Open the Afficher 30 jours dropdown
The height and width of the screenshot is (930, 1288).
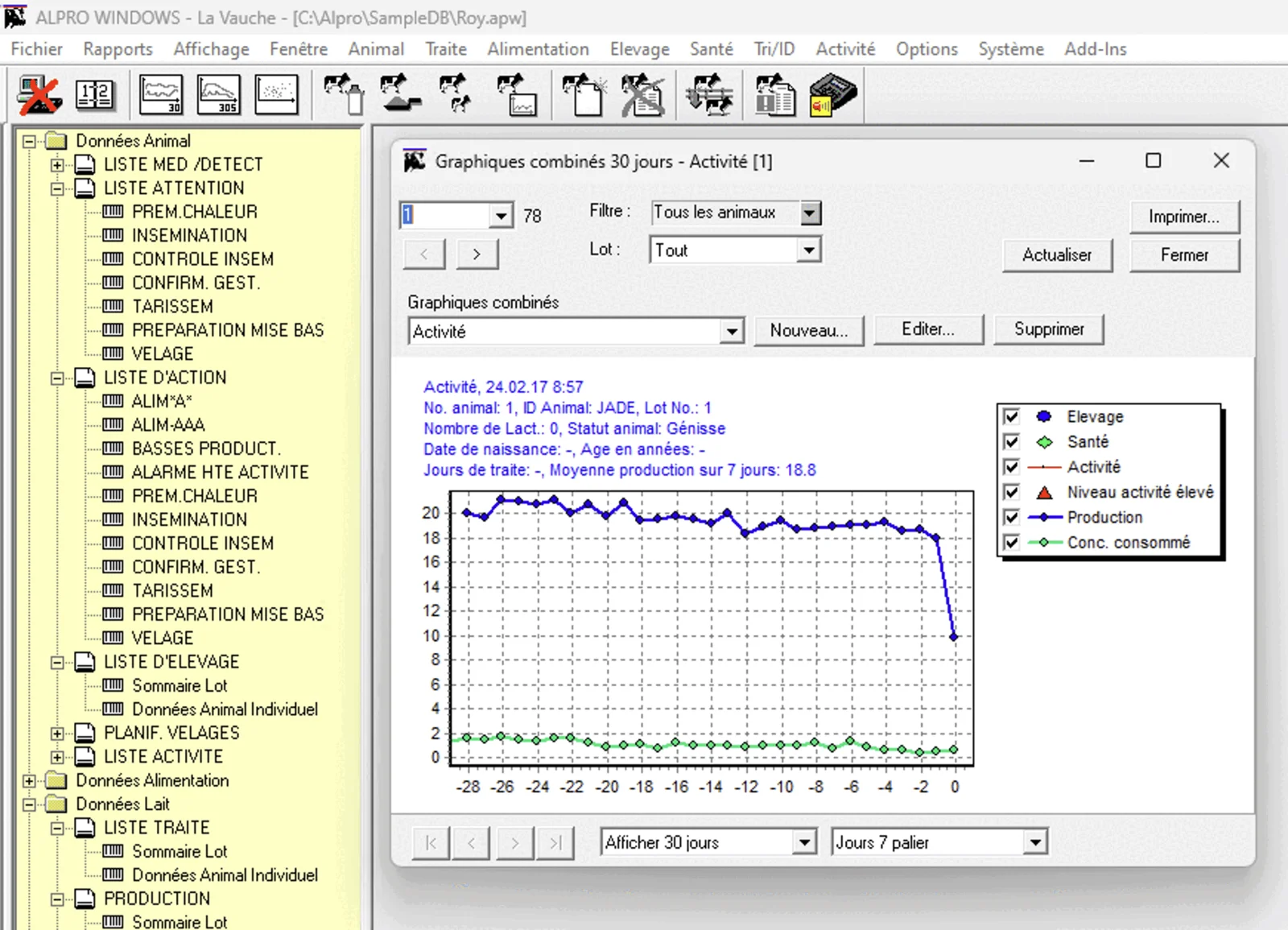pos(803,842)
